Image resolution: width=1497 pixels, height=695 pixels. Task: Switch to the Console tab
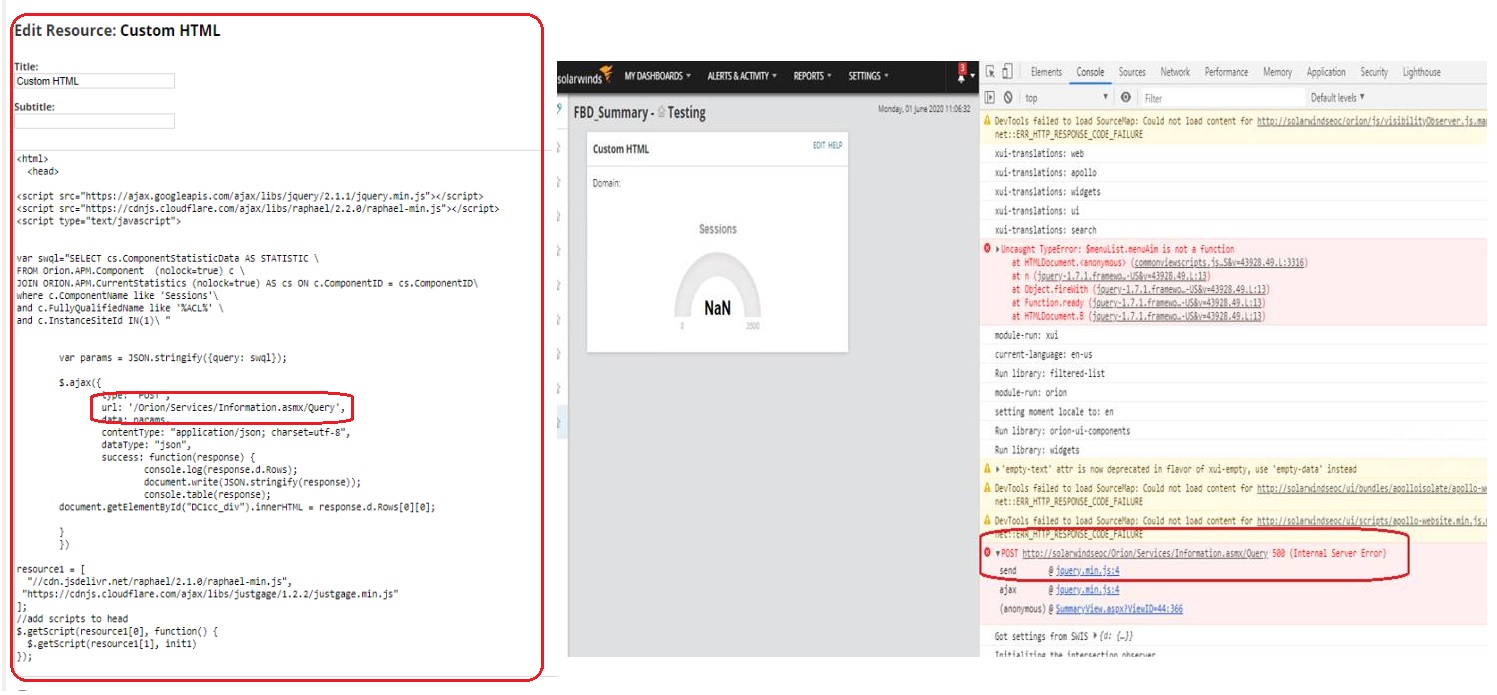[1090, 72]
